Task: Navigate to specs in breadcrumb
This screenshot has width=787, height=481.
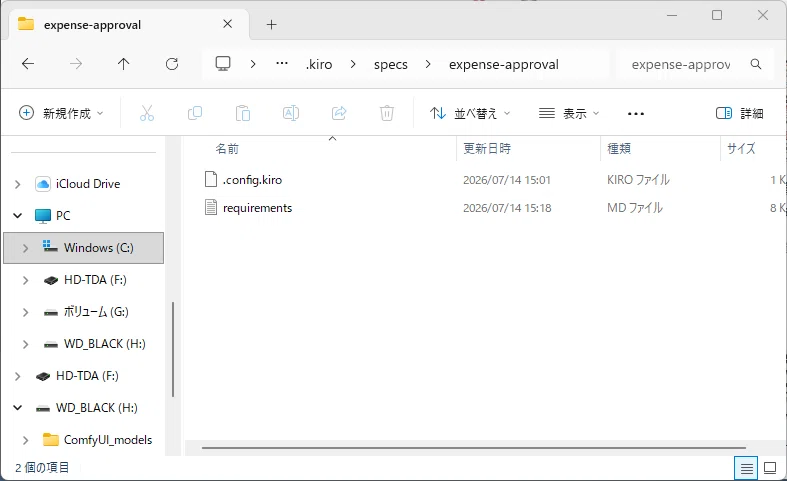Action: point(390,64)
